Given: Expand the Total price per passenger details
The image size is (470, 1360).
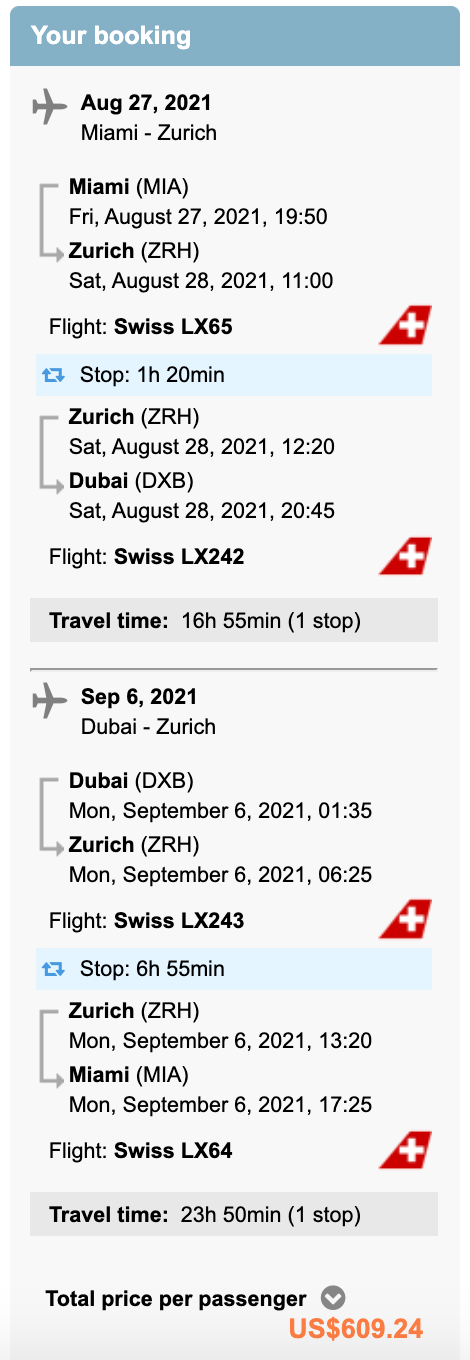Looking at the screenshot, I should tap(333, 1299).
